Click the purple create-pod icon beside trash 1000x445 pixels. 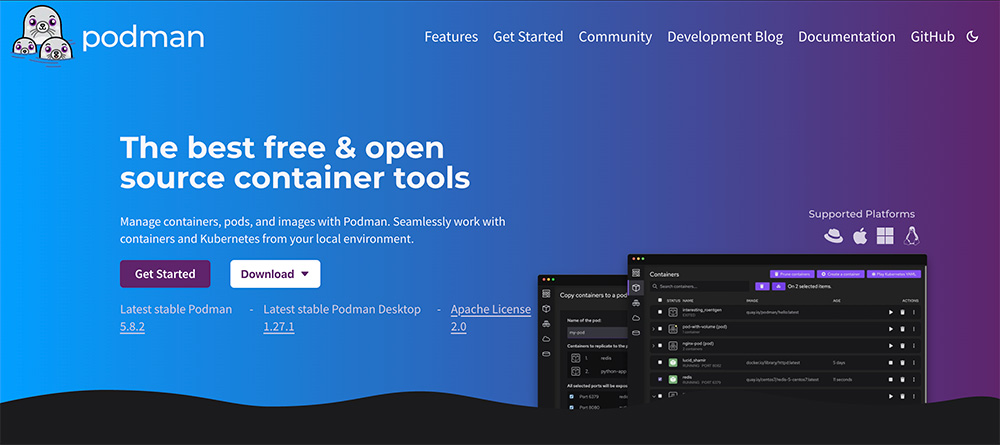tap(779, 286)
